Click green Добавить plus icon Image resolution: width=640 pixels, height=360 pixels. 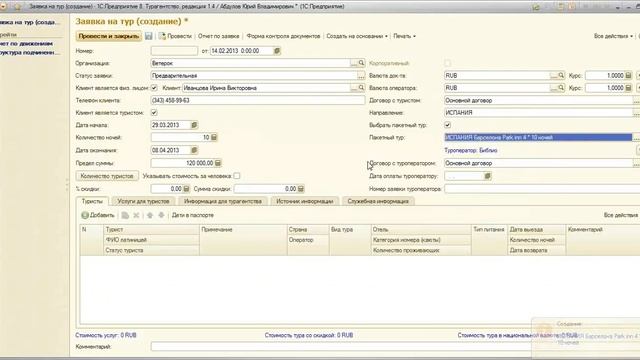(85, 215)
